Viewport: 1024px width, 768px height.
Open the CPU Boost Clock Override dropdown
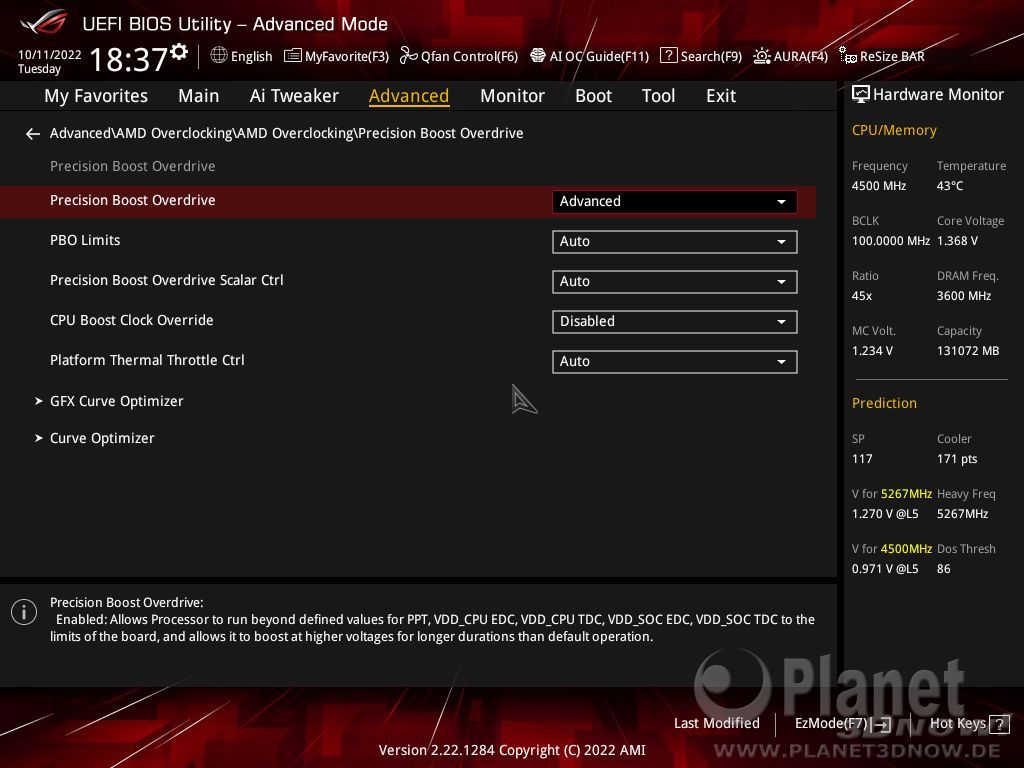[x=674, y=321]
